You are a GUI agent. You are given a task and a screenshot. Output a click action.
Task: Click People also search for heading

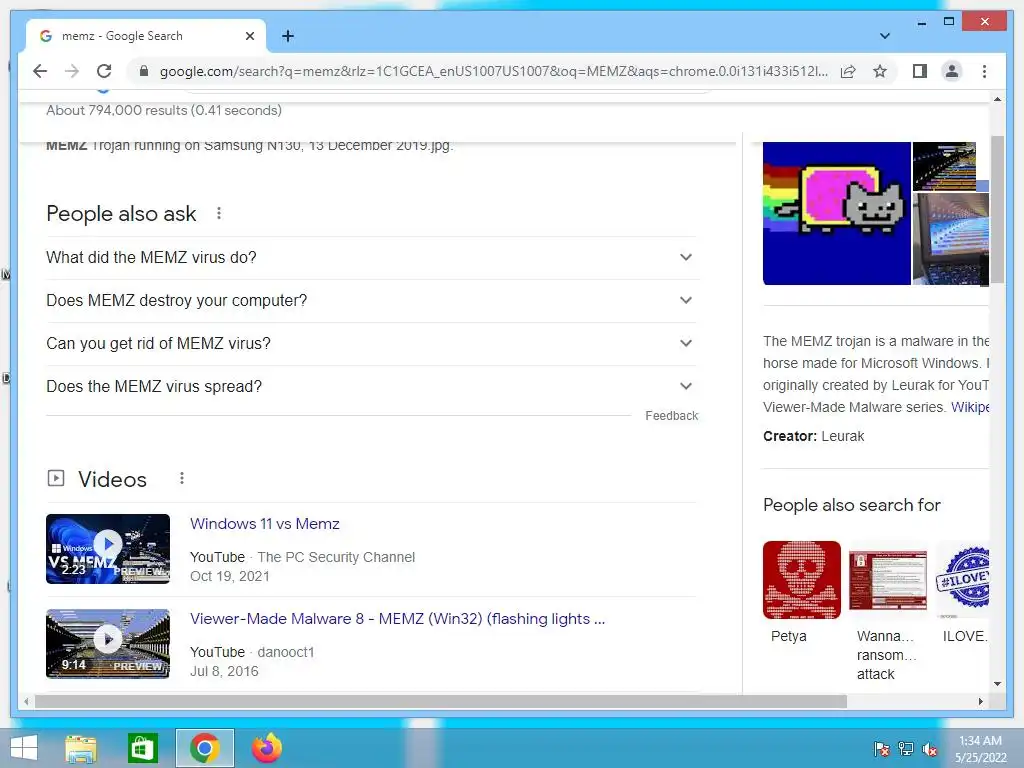852,505
